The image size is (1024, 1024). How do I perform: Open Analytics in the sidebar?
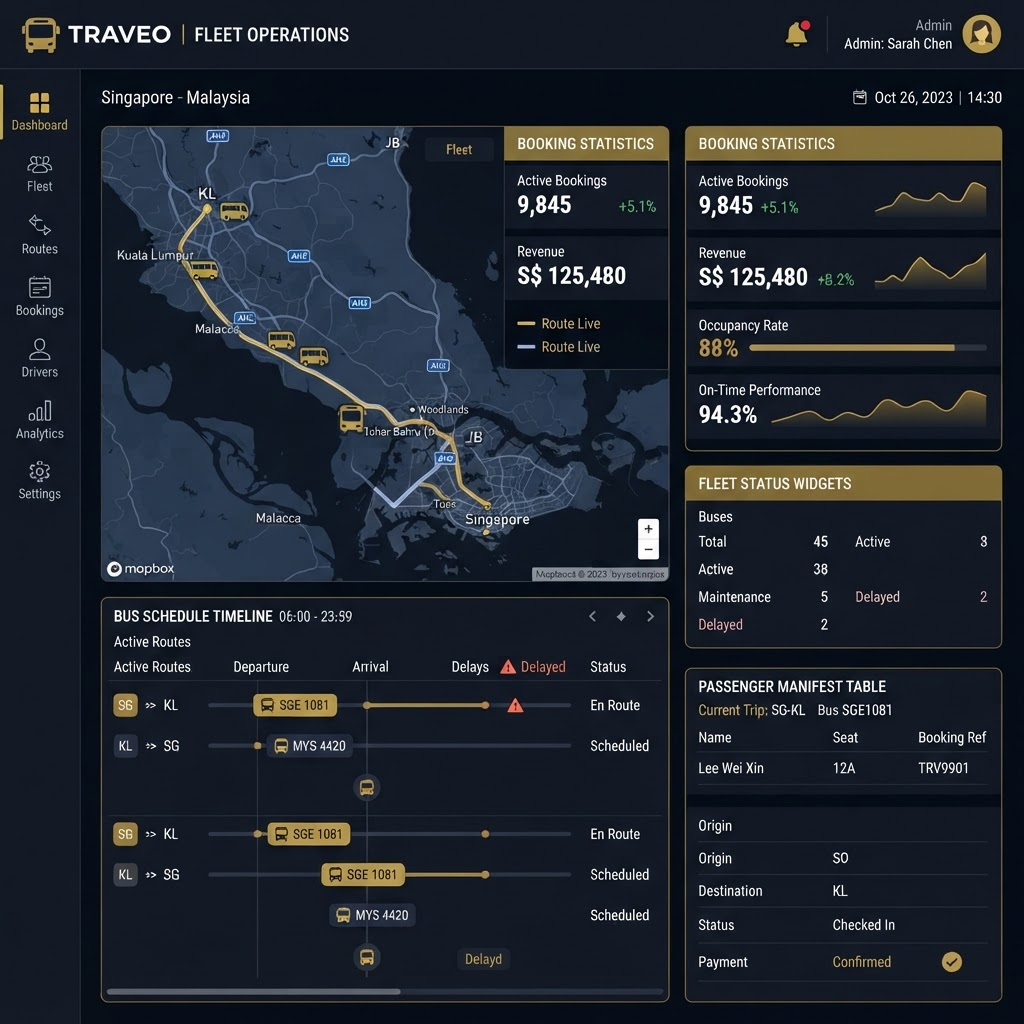pos(39,419)
